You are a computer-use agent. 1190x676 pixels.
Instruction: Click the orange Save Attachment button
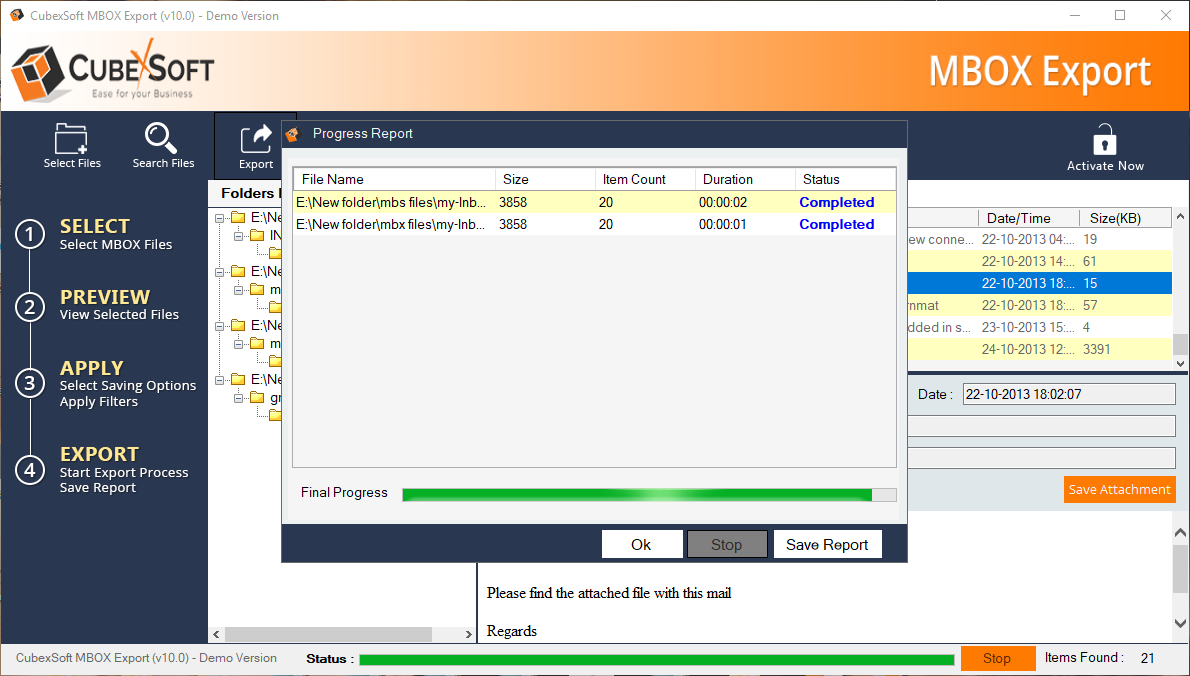(1119, 489)
